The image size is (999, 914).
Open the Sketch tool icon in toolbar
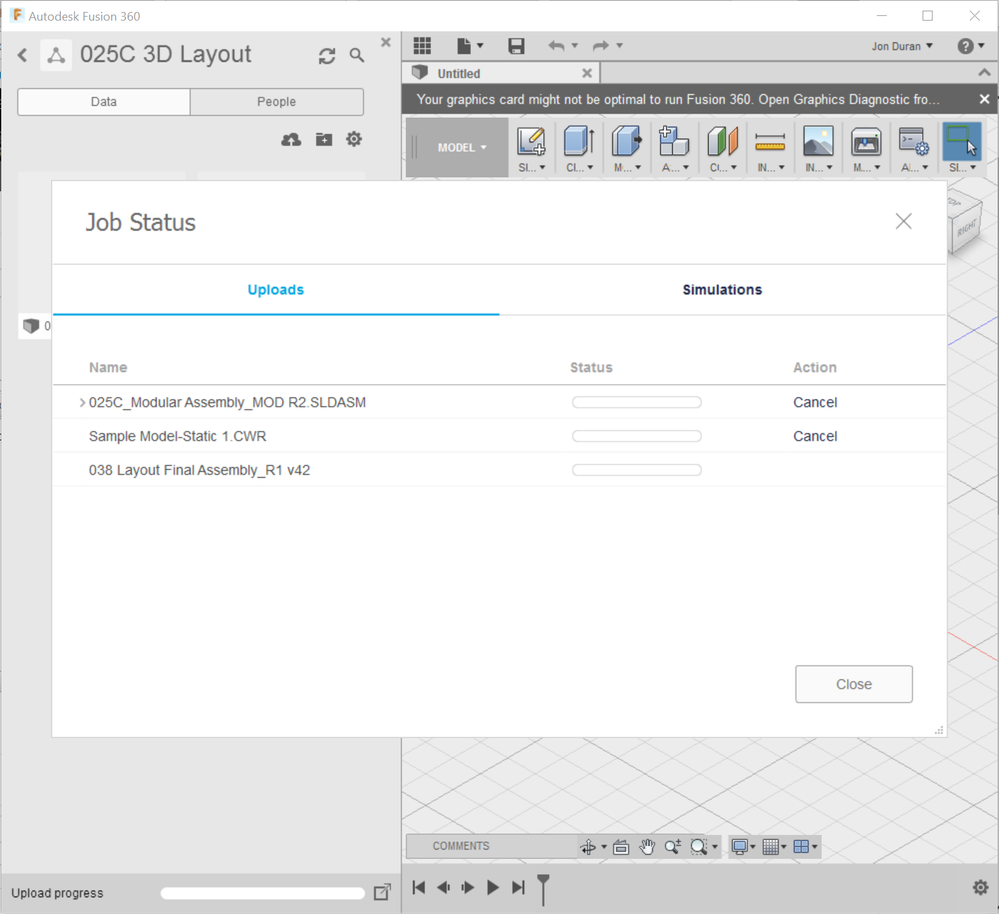[531, 141]
